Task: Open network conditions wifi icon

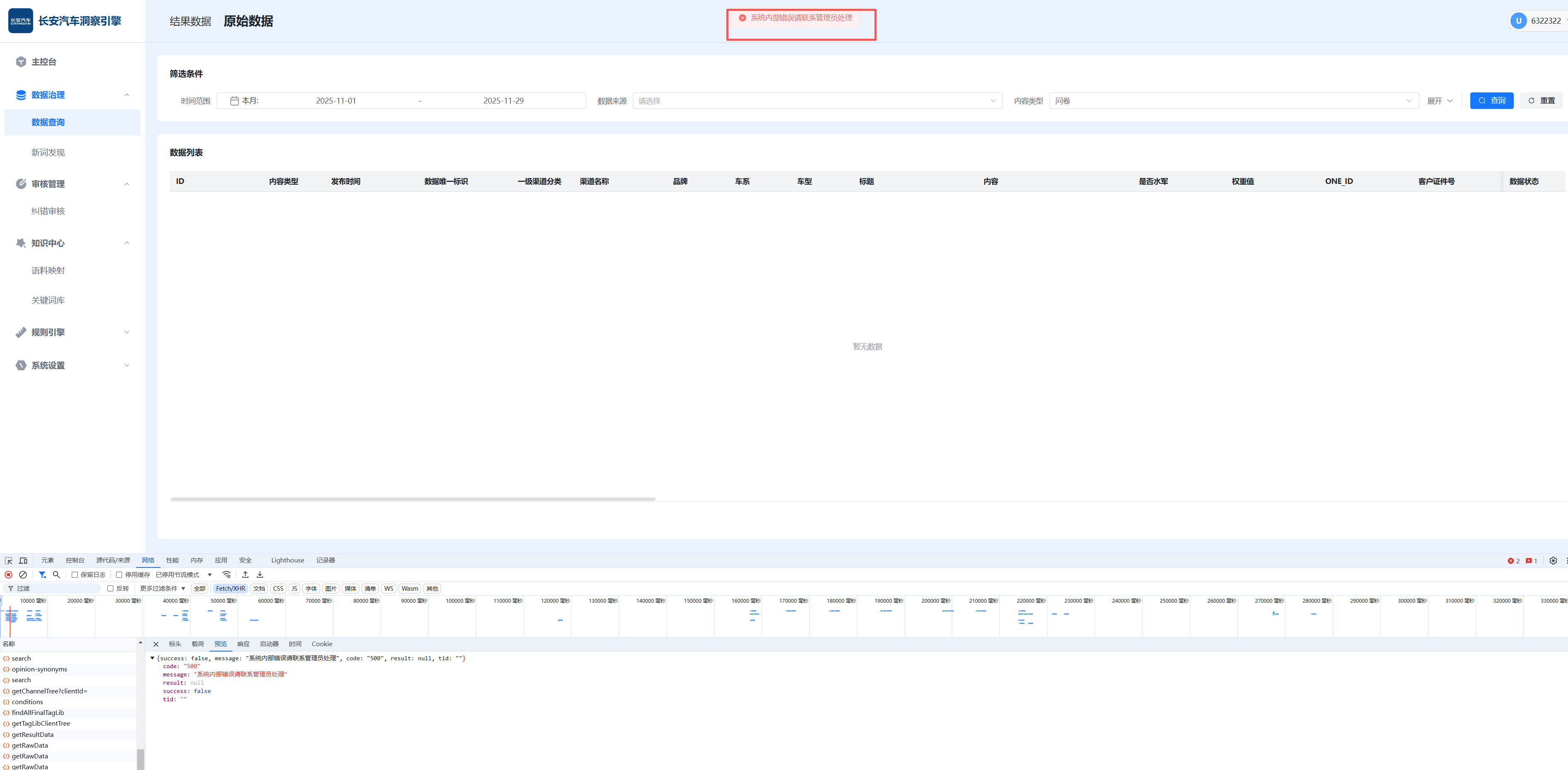Action: pos(227,574)
